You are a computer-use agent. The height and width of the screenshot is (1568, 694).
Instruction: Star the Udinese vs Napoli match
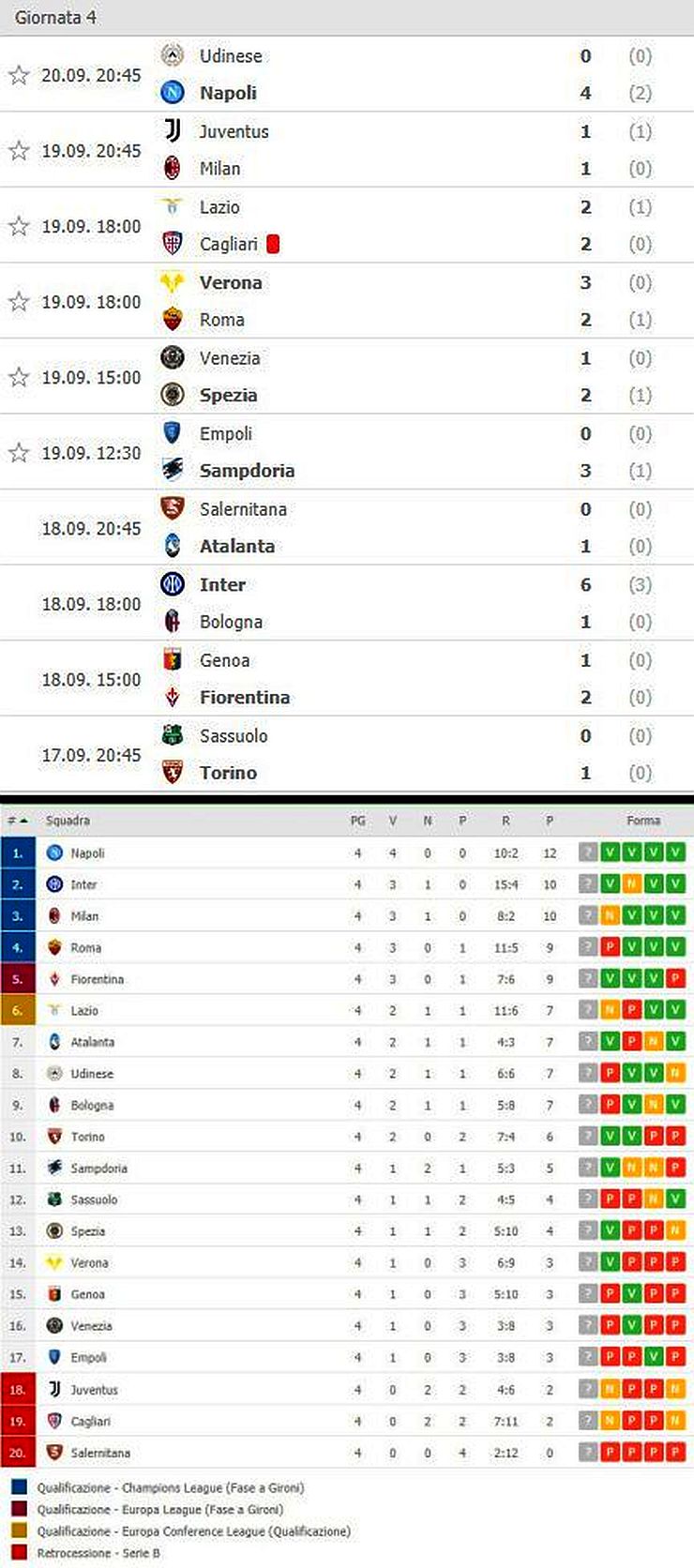pyautogui.click(x=19, y=75)
